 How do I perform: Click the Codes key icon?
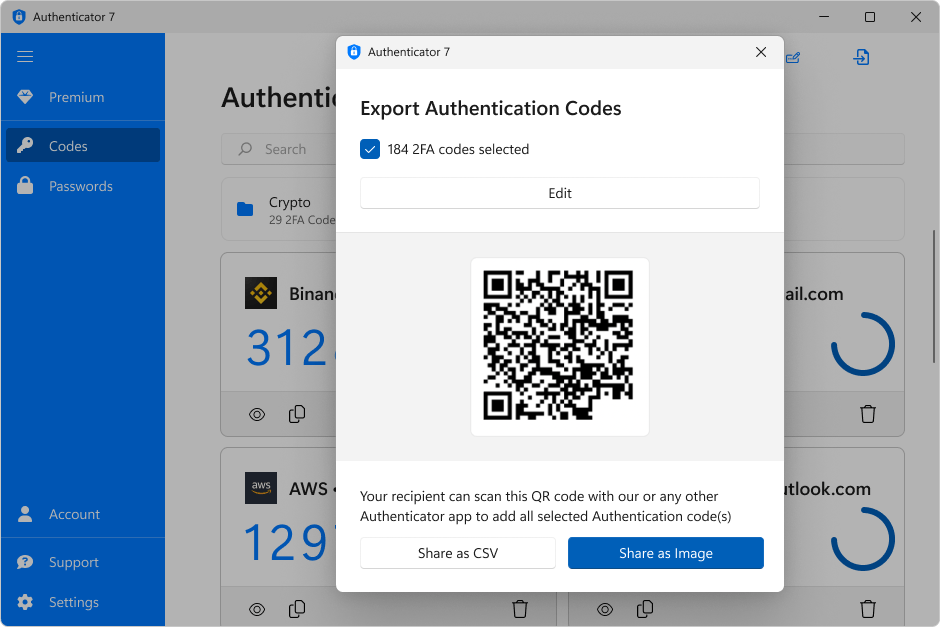point(25,145)
